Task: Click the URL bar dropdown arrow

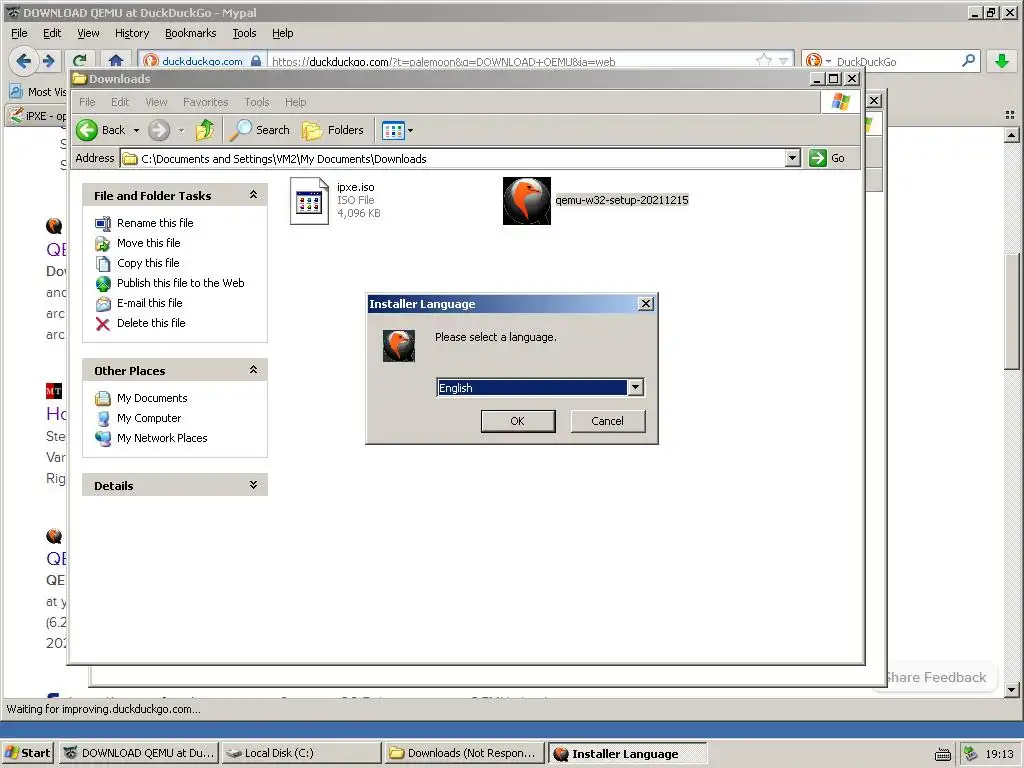Action: point(783,61)
